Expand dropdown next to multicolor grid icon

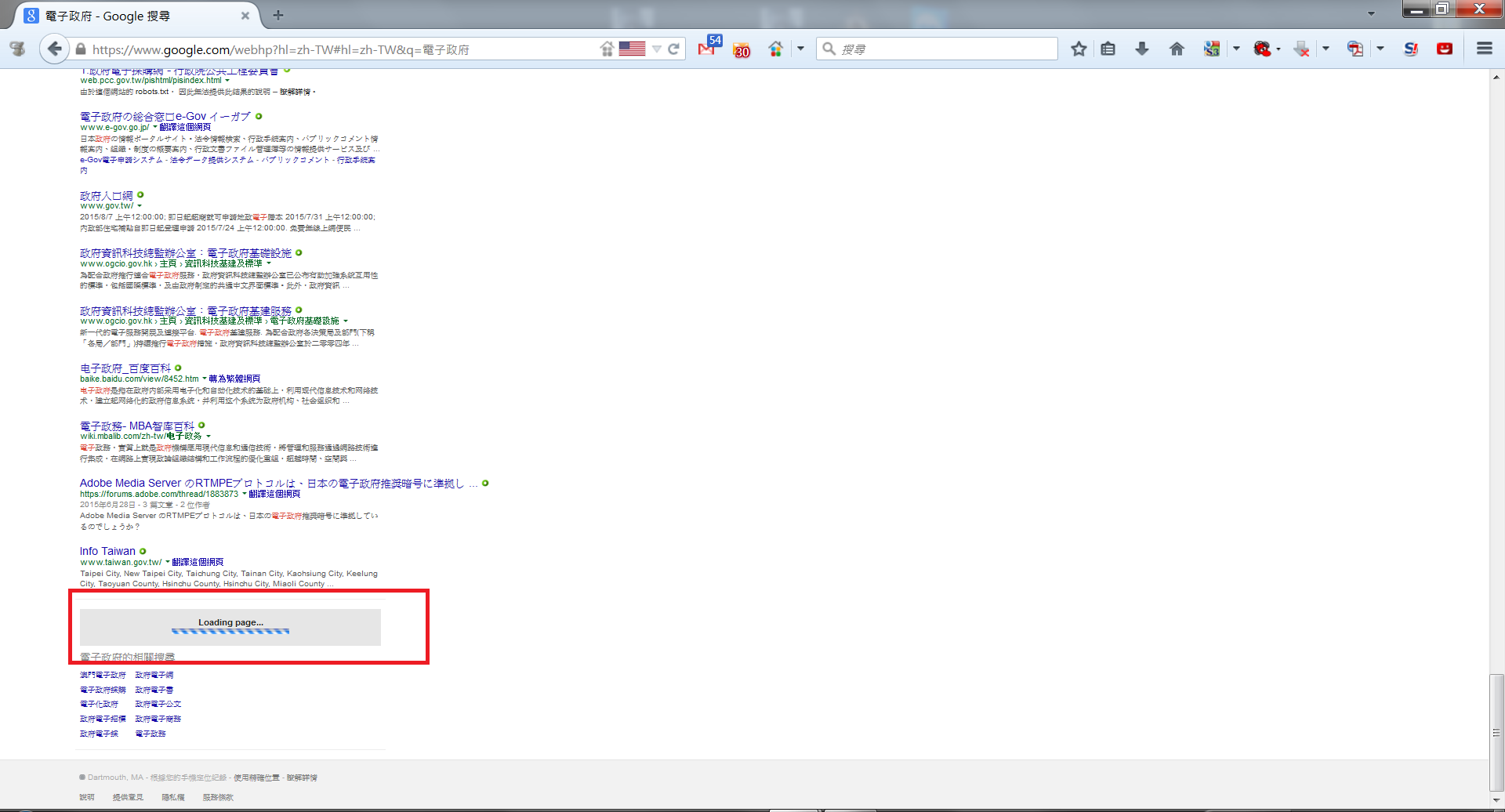1236,49
